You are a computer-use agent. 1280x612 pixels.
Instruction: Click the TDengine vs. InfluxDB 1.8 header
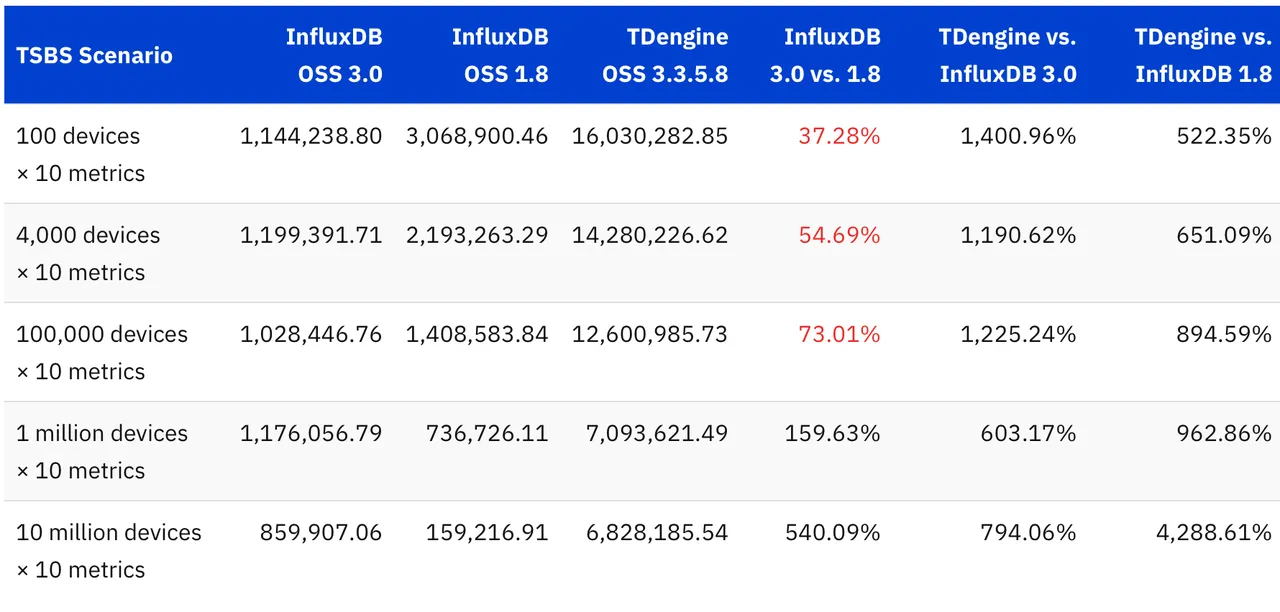pyautogui.click(x=1203, y=55)
